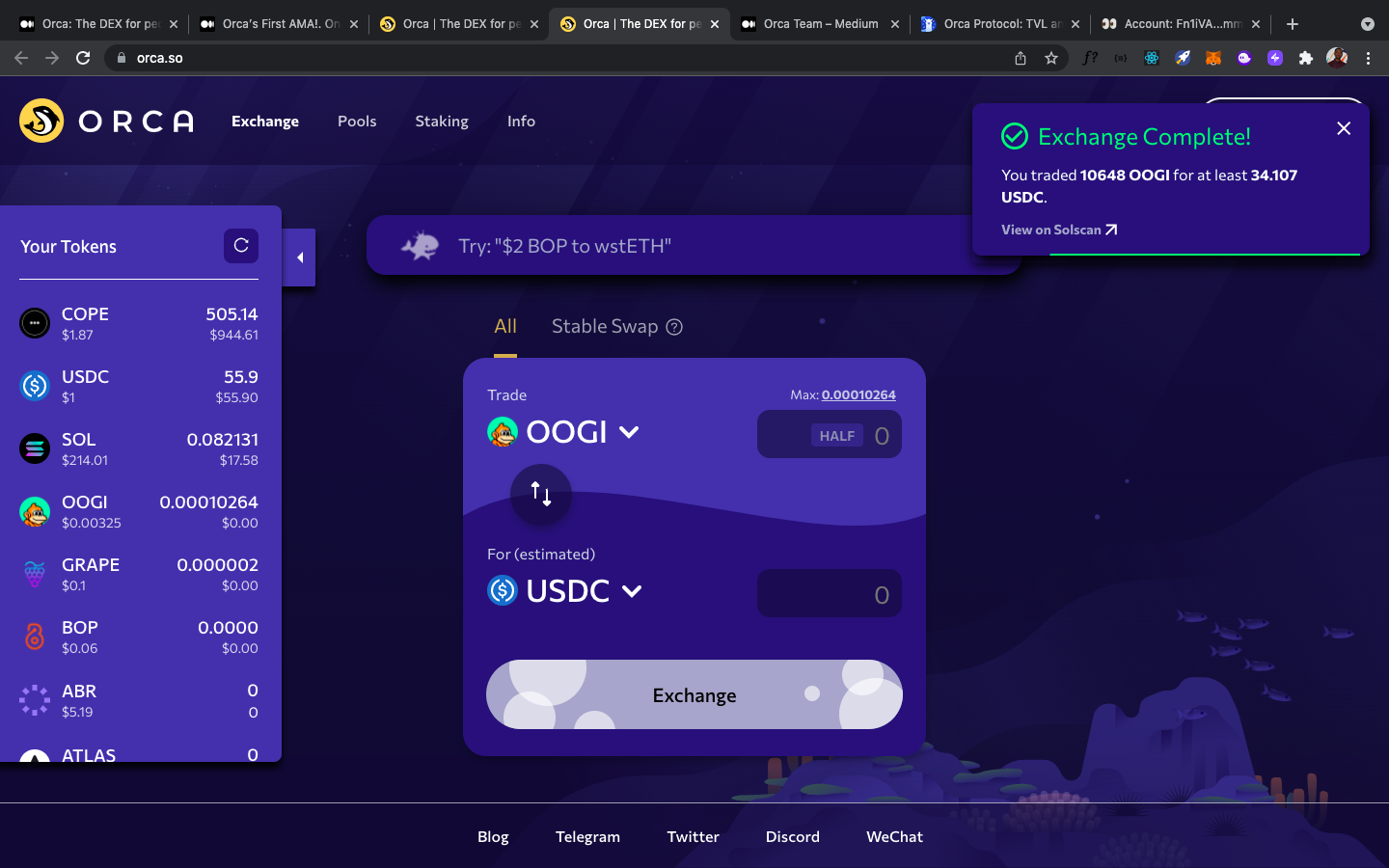Click the View on Solscan link
Image resolution: width=1389 pixels, height=868 pixels.
(x=1059, y=230)
